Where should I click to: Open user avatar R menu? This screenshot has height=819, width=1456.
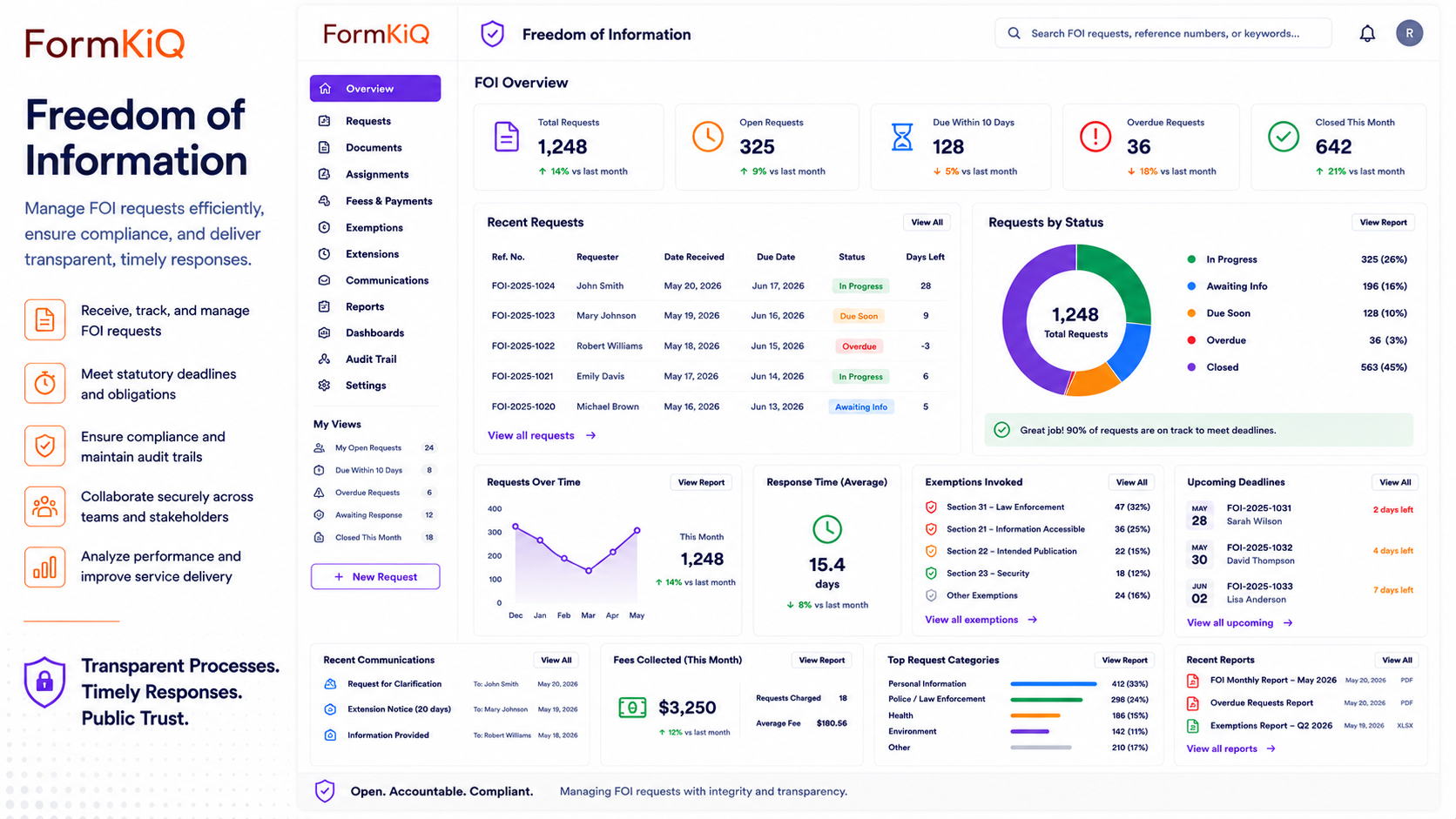pos(1409,33)
